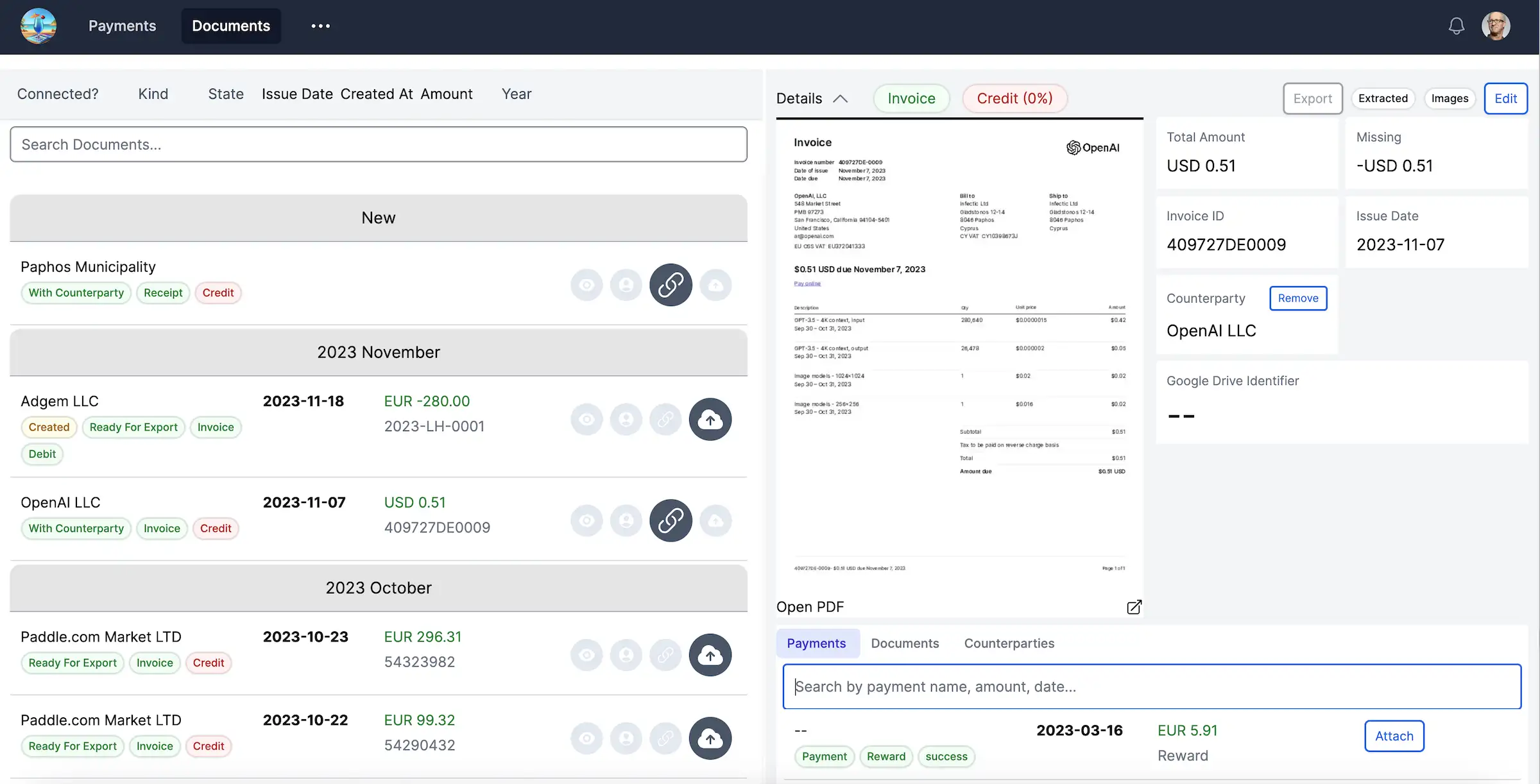This screenshot has width=1540, height=784.
Task: Open the Counterparties tab in bottom panel
Action: click(1009, 643)
